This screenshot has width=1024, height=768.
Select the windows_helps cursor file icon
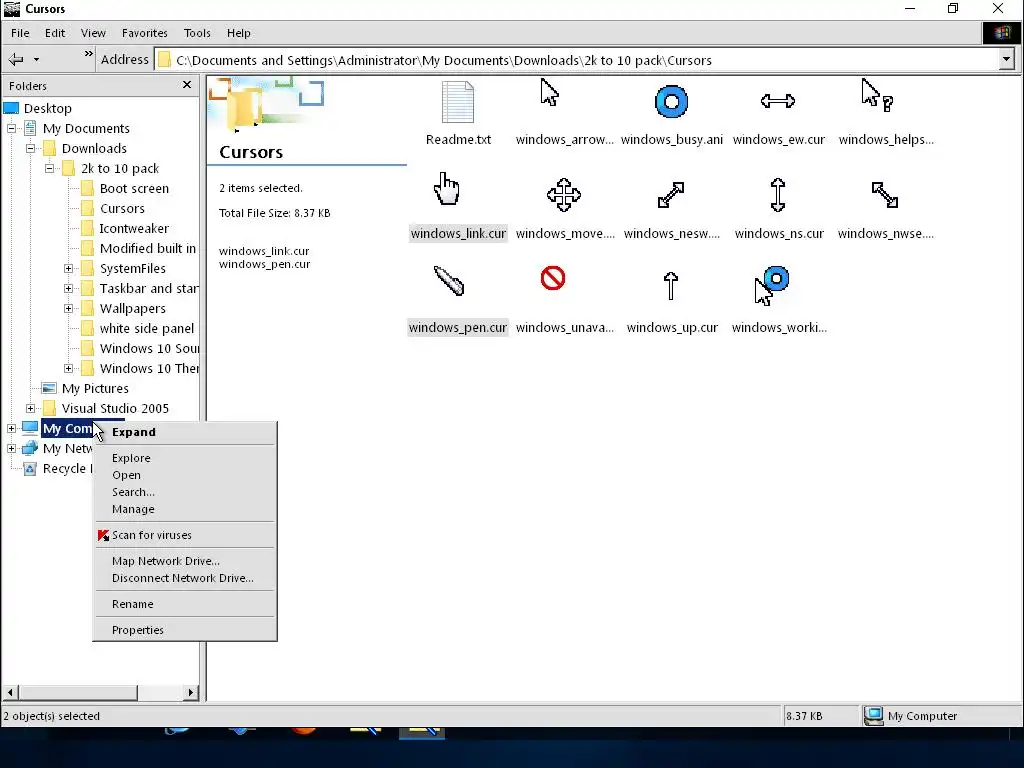pos(877,95)
